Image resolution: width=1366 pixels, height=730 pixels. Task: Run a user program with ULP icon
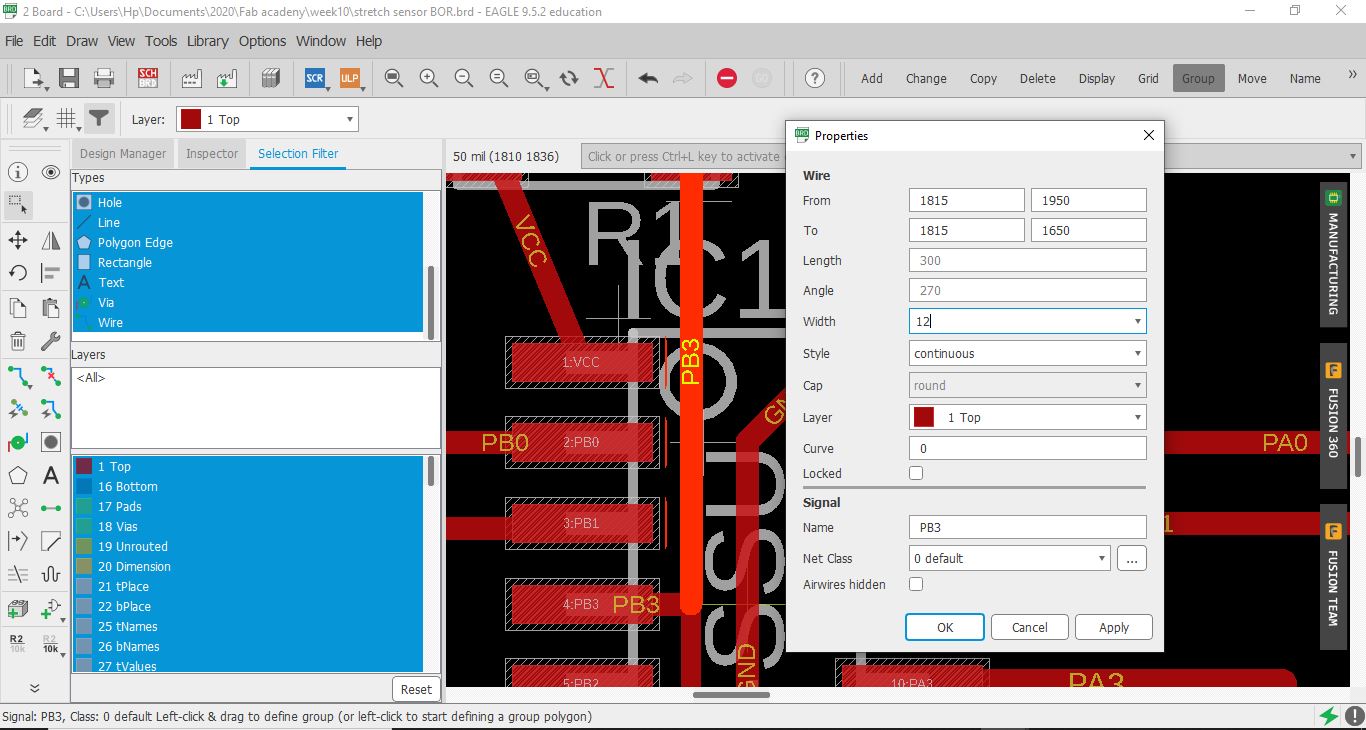(x=349, y=78)
